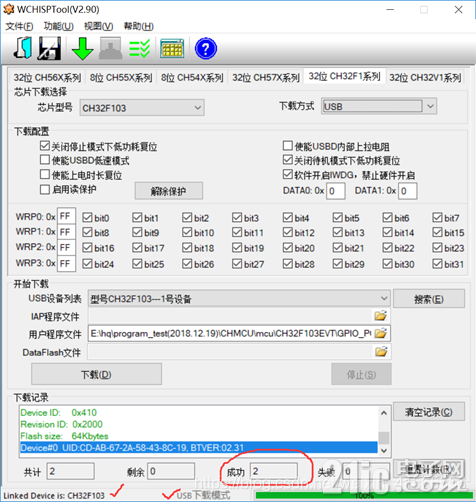Switch to the 8位 CH54X系列 tab
This screenshot has height=502, width=476.
192,78
